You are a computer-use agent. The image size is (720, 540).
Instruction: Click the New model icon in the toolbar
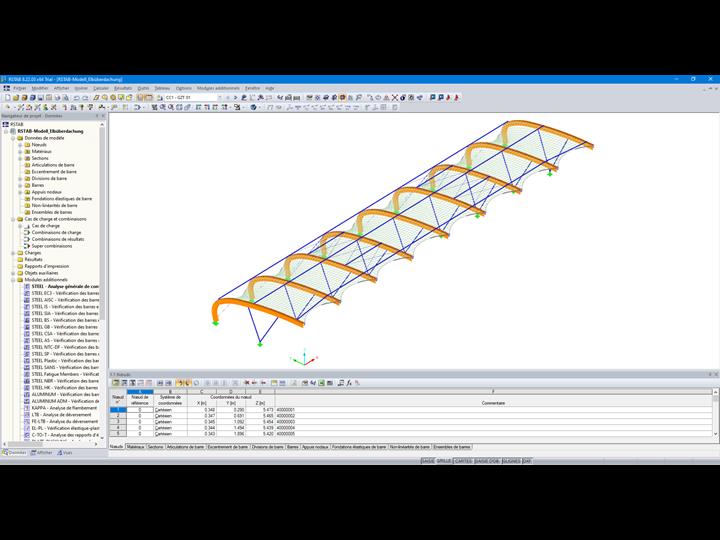(x=8, y=97)
